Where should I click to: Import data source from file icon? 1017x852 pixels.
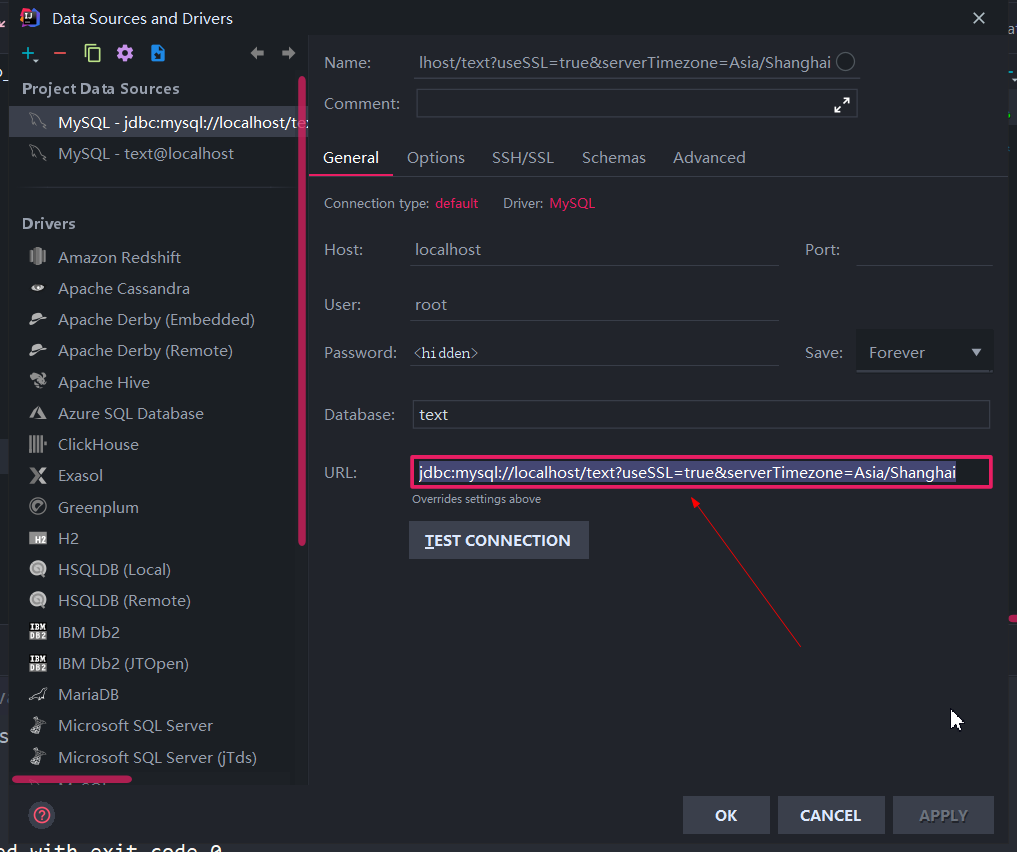[x=157, y=52]
